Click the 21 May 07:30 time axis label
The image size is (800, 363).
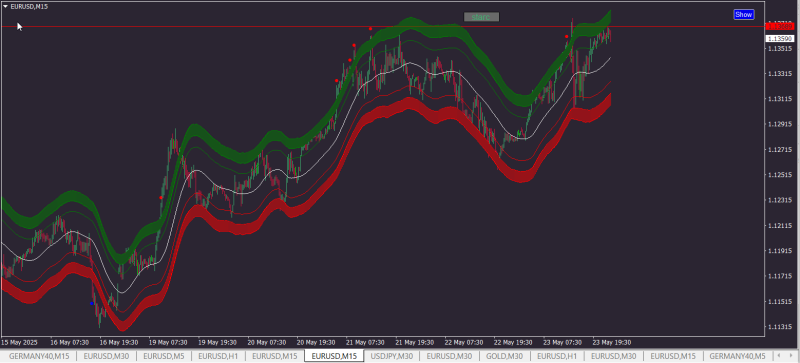pyautogui.click(x=365, y=342)
